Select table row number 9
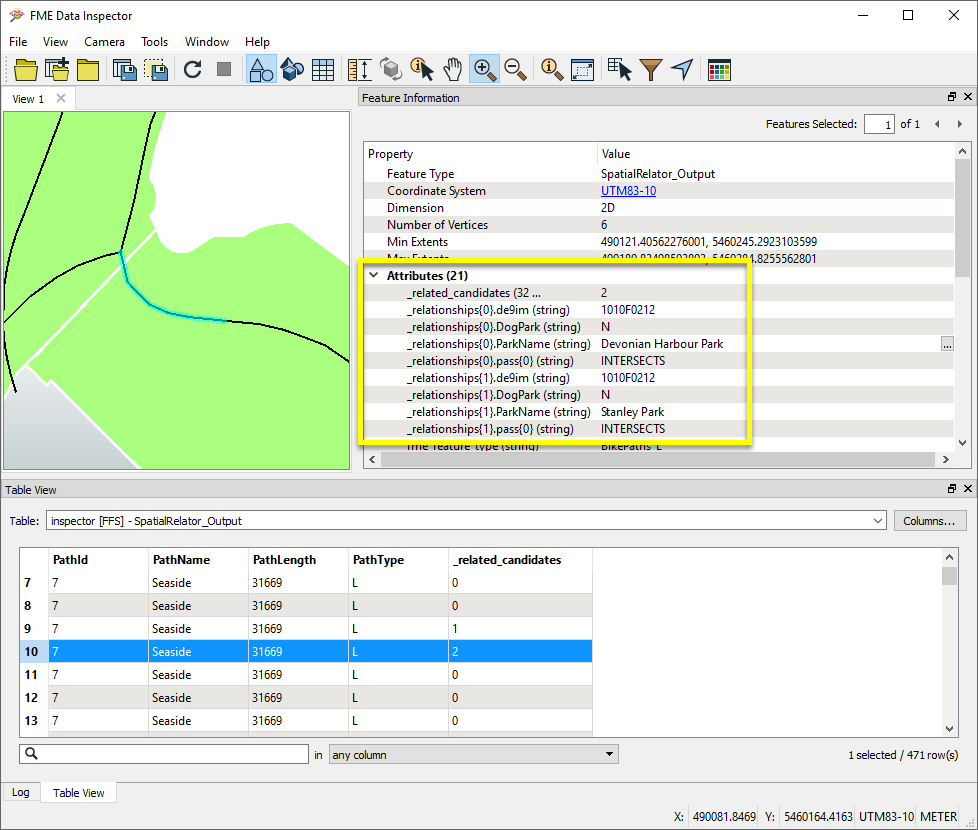Image resolution: width=978 pixels, height=830 pixels. [306, 629]
